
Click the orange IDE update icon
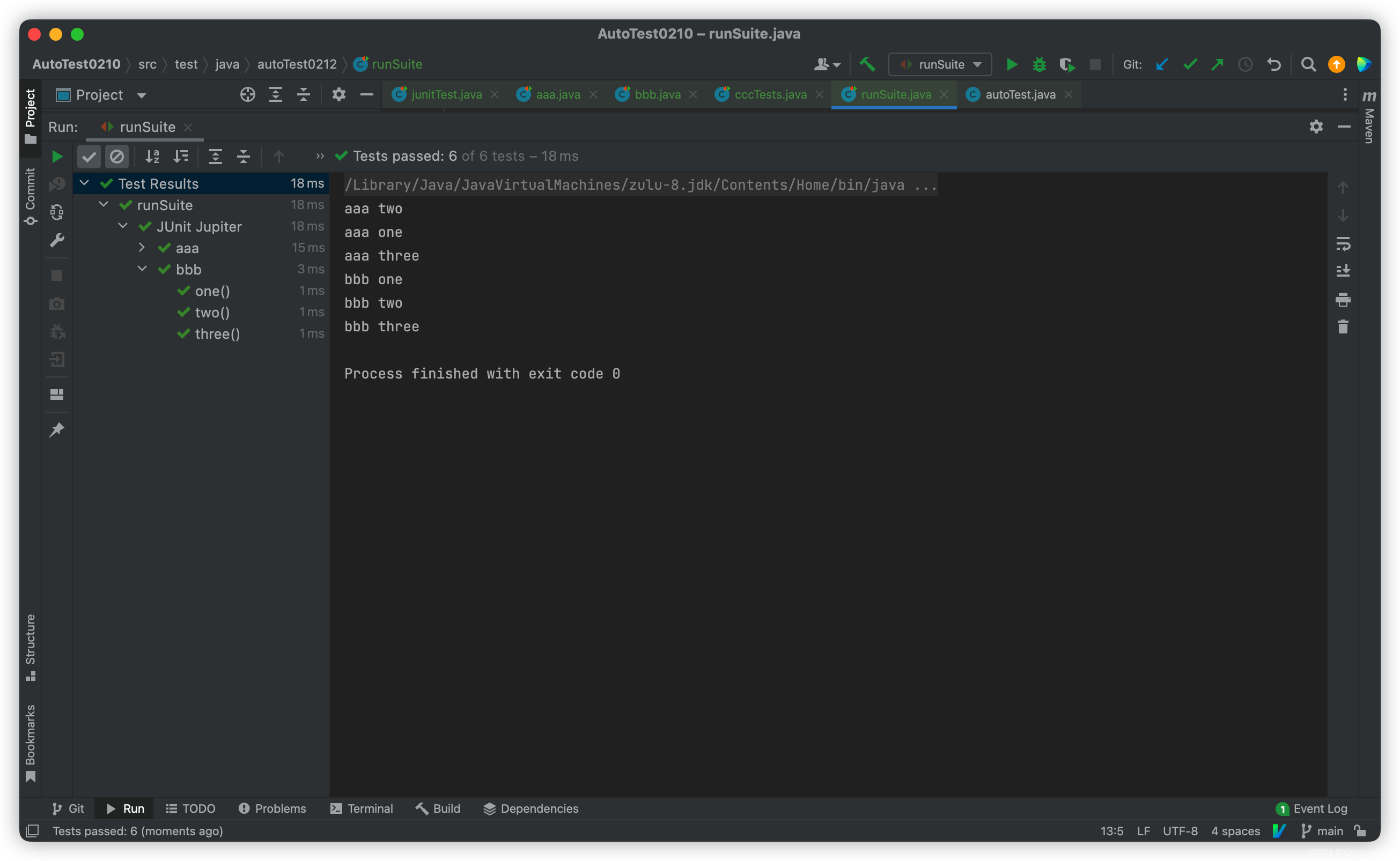[1336, 64]
